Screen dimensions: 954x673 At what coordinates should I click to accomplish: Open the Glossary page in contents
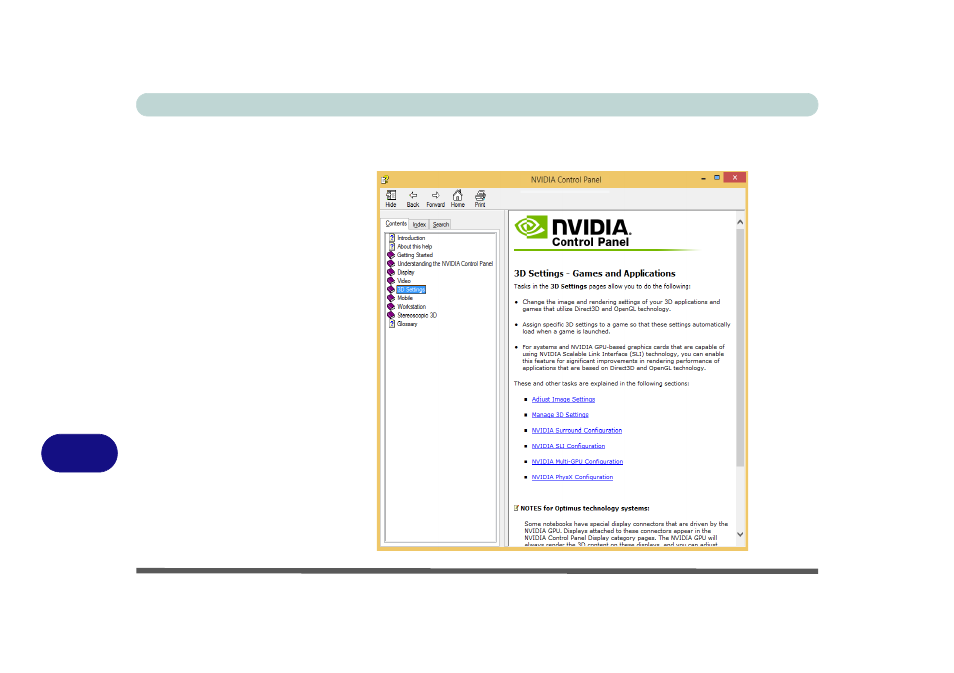click(407, 324)
